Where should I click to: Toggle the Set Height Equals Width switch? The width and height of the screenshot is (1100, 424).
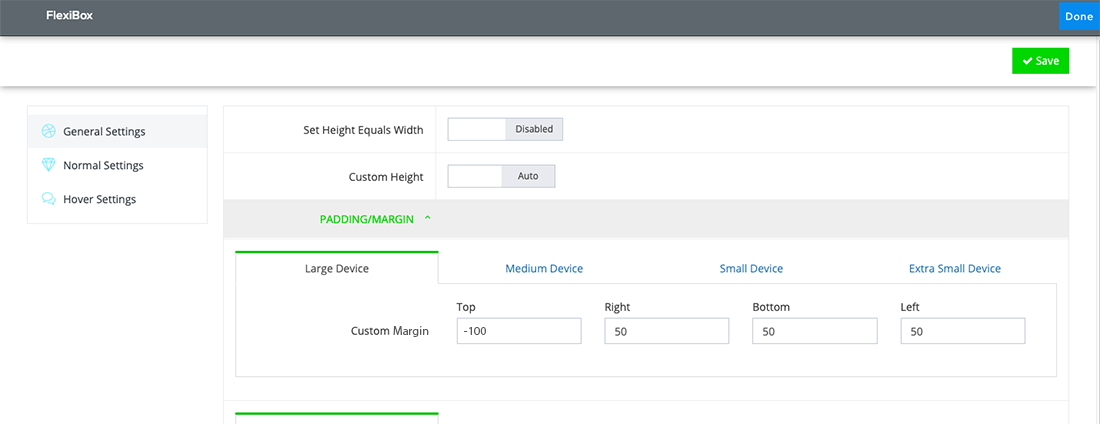[x=505, y=129]
